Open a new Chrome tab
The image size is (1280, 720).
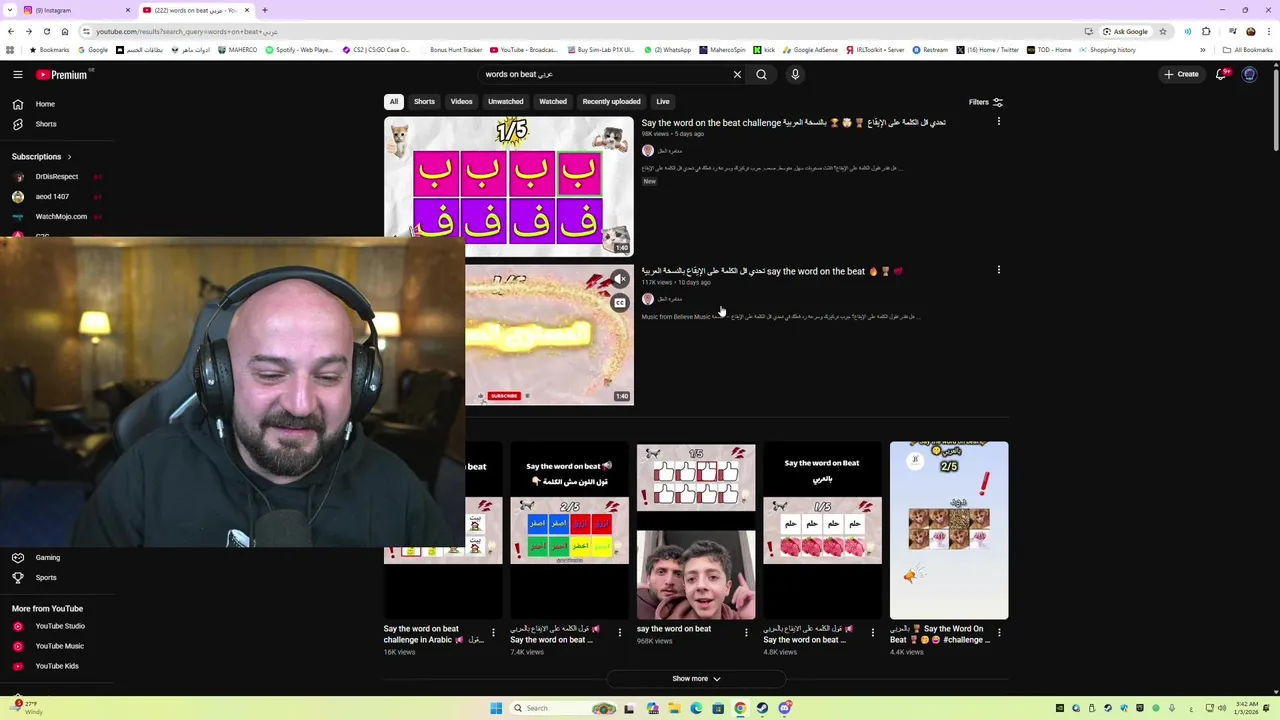265,10
